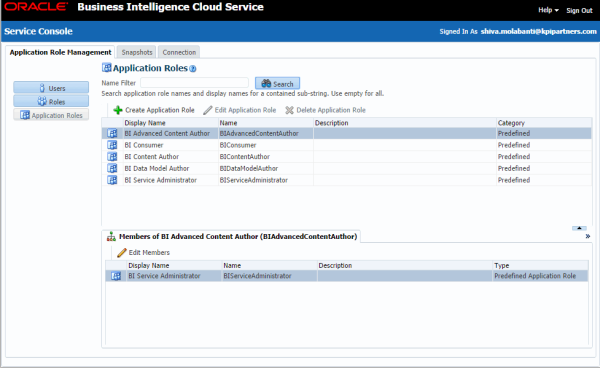Viewport: 600px width, 368px height.
Task: Open the Users section button
Action: [51, 88]
